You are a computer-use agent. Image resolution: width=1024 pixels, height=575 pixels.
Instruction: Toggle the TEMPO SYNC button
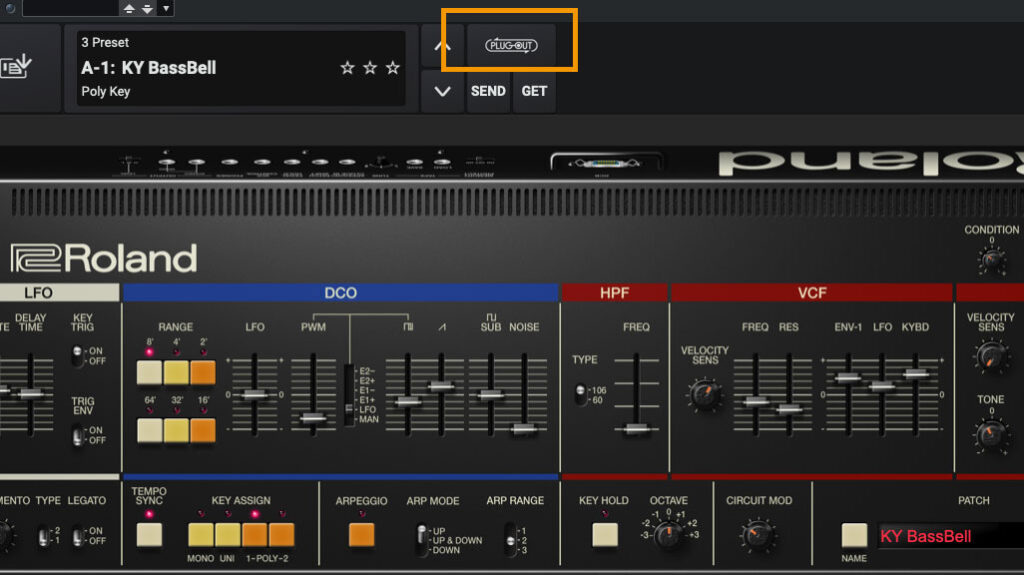[150, 535]
